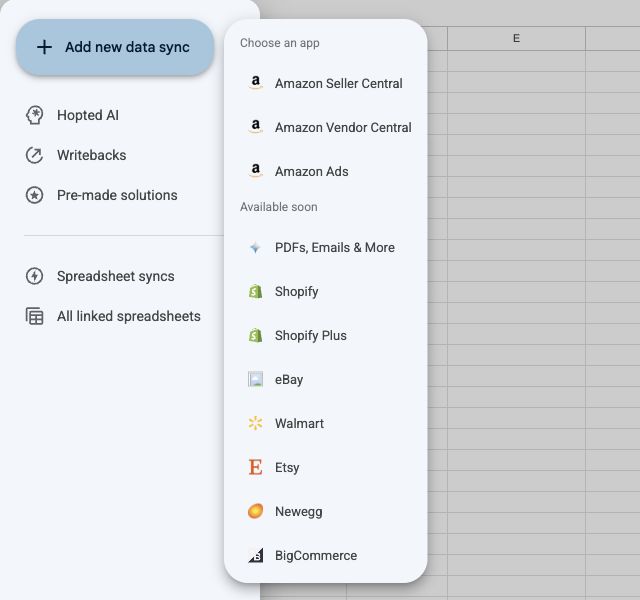Go to Writebacks
640x600 pixels.
[x=91, y=156]
